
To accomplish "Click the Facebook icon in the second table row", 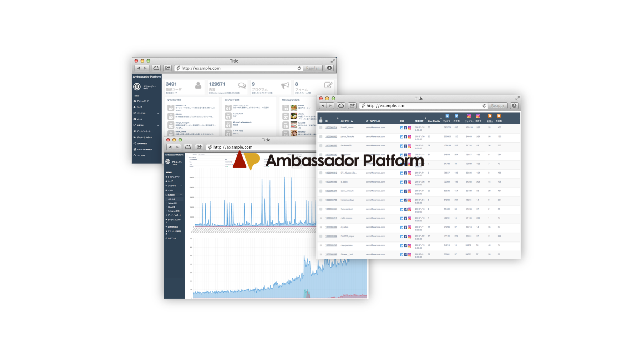I will pyautogui.click(x=405, y=137).
